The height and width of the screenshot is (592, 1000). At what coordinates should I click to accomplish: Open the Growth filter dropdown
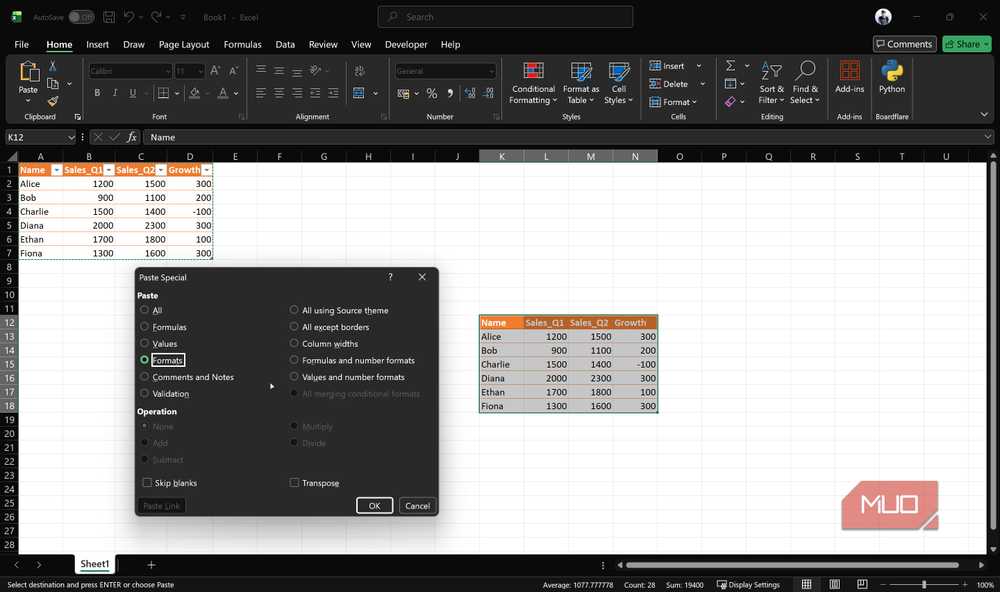pos(206,170)
